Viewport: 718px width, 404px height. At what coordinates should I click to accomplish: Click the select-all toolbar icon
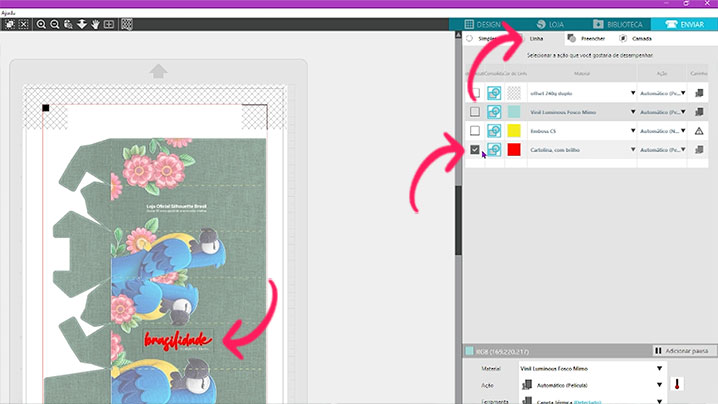(10, 24)
